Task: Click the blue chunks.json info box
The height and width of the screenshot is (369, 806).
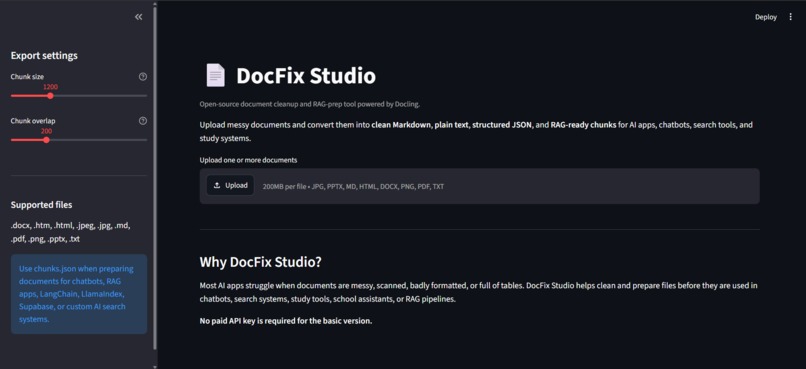Action: [x=79, y=294]
